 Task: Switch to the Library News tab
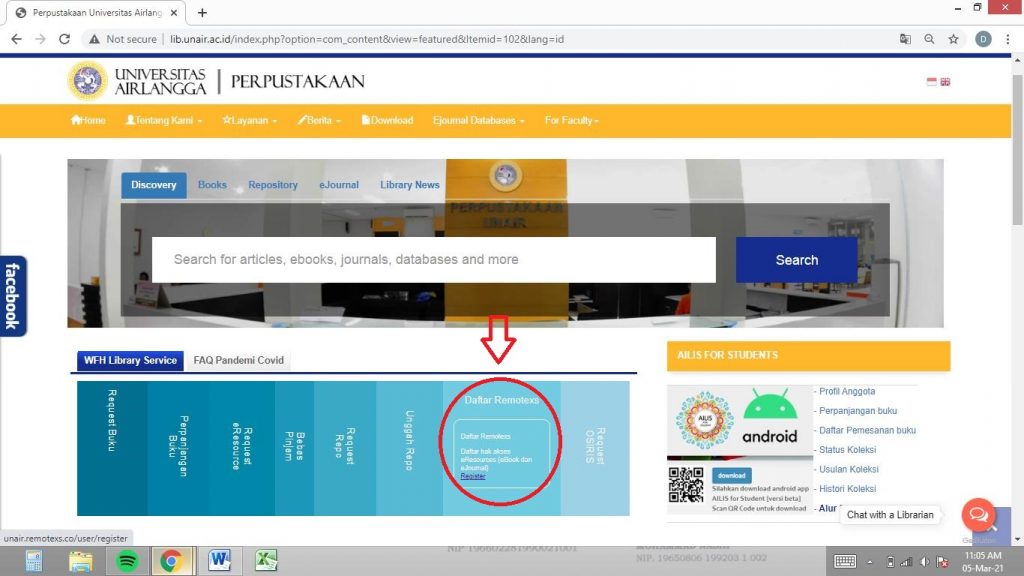409,185
